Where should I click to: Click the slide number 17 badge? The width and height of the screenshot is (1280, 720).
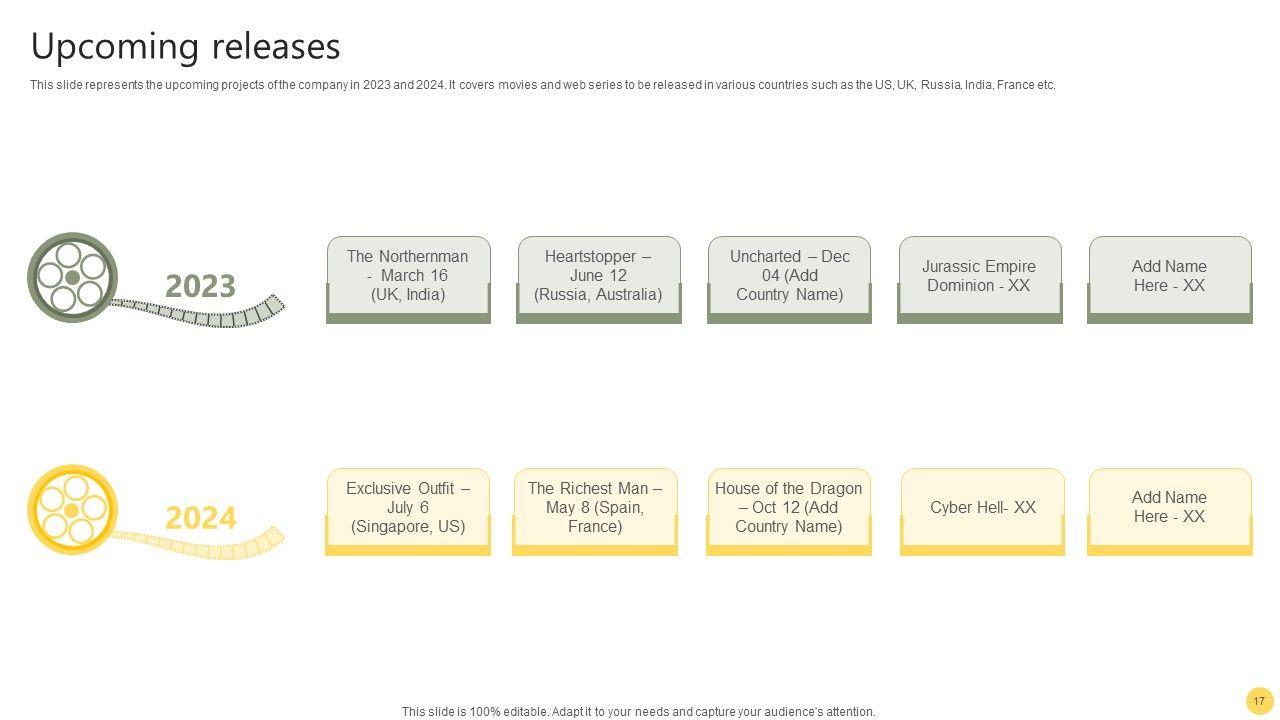(x=1258, y=701)
